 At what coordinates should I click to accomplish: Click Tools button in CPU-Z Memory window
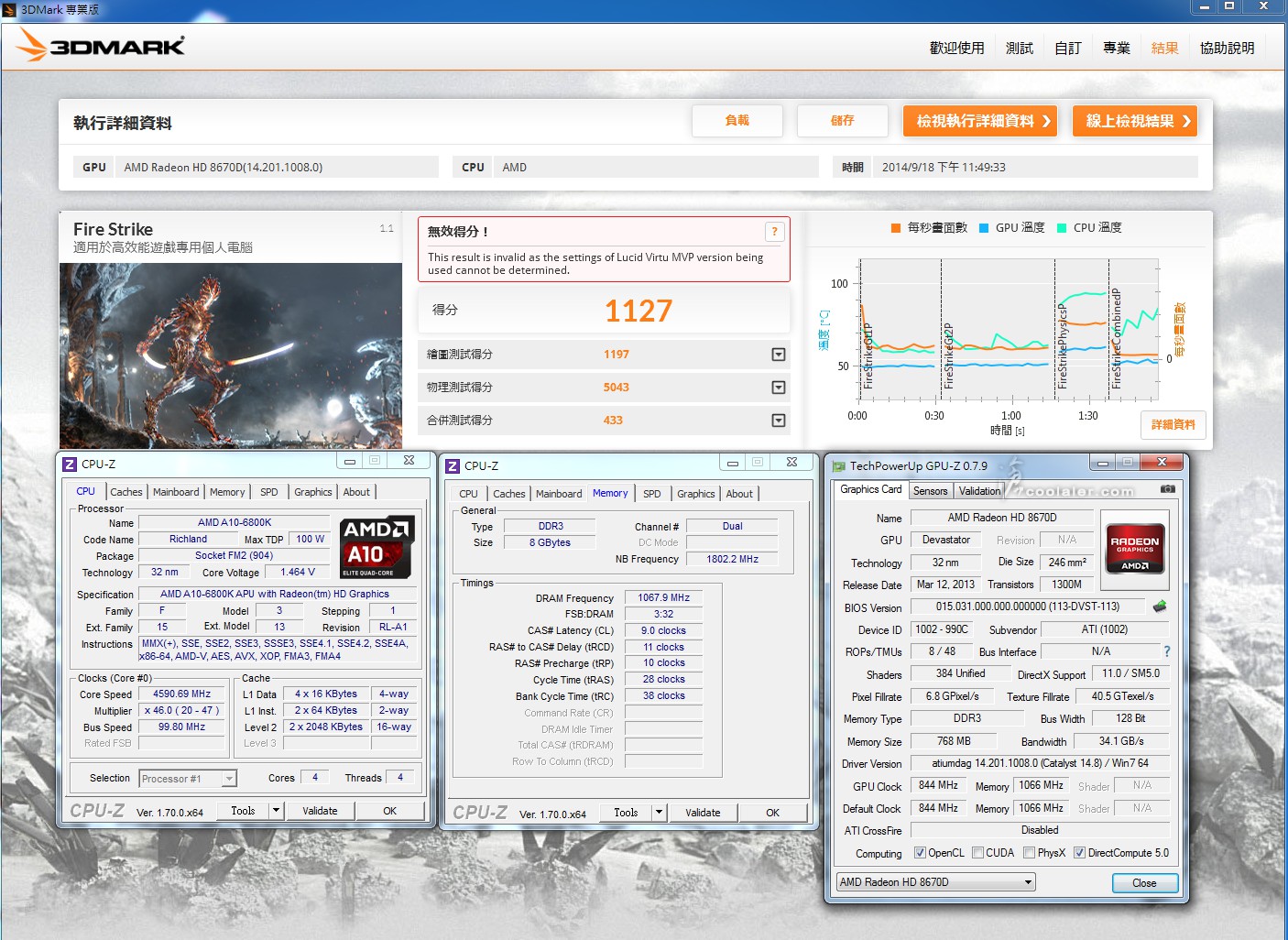click(626, 813)
